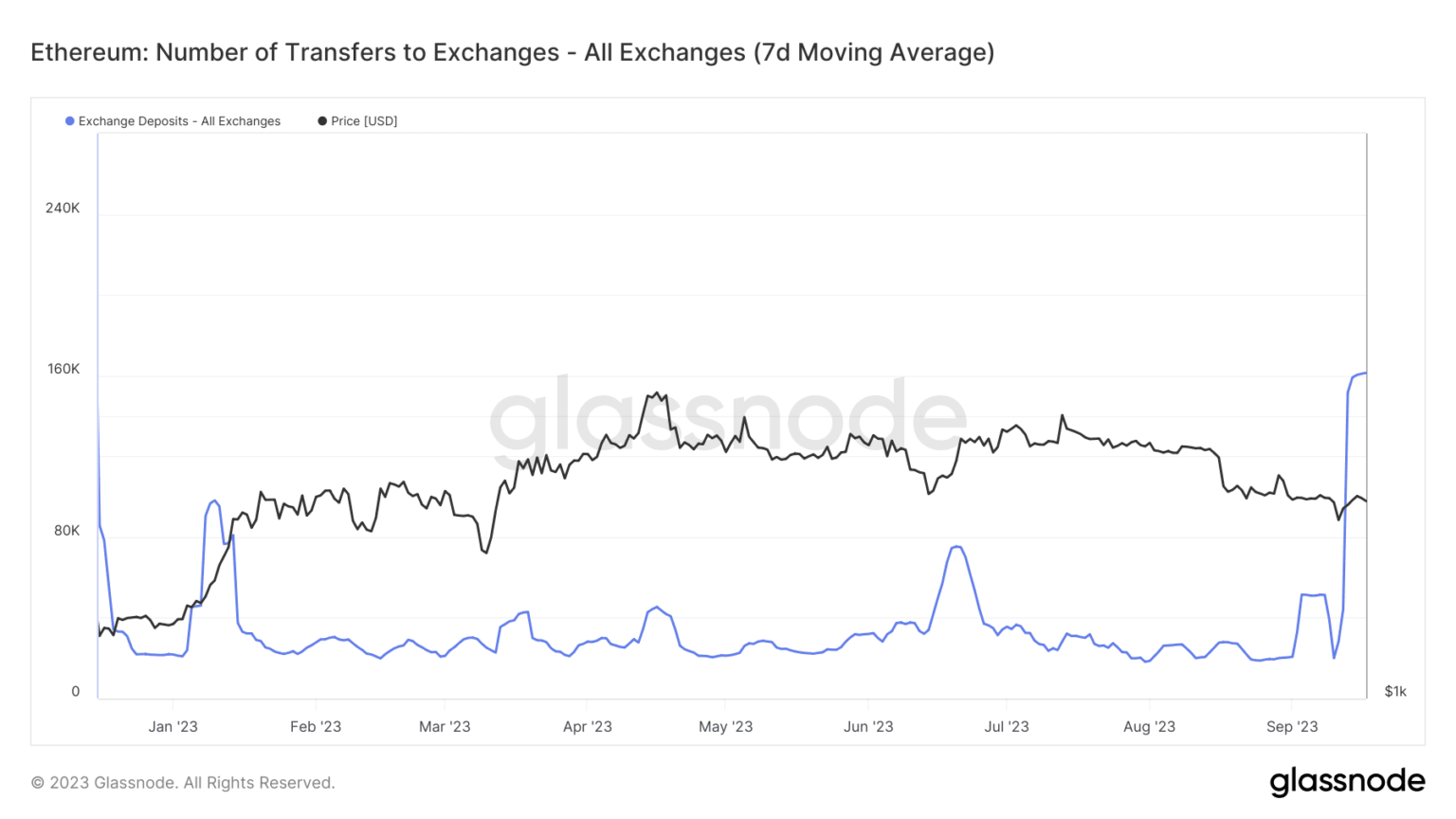Image resolution: width=1456 pixels, height=819 pixels.
Task: Select the Sep '23 x-axis label
Action: [1292, 727]
